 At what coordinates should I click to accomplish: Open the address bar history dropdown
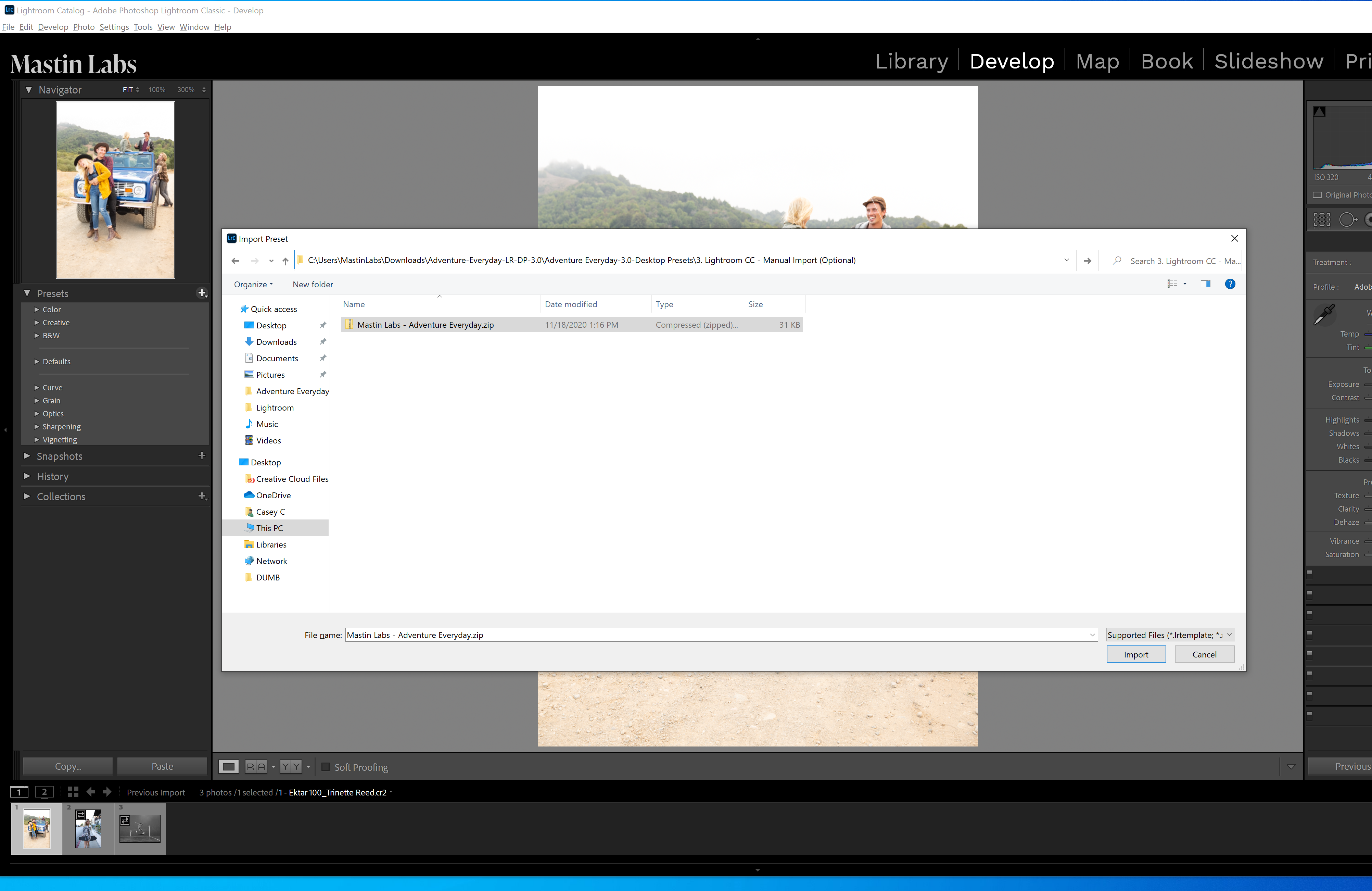(1066, 260)
